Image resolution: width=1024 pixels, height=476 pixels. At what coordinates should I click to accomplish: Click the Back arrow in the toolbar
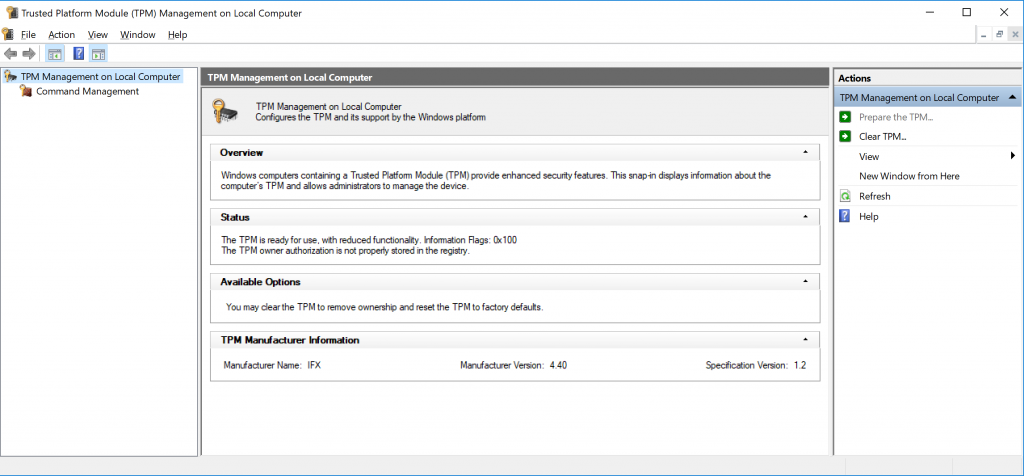(x=10, y=54)
